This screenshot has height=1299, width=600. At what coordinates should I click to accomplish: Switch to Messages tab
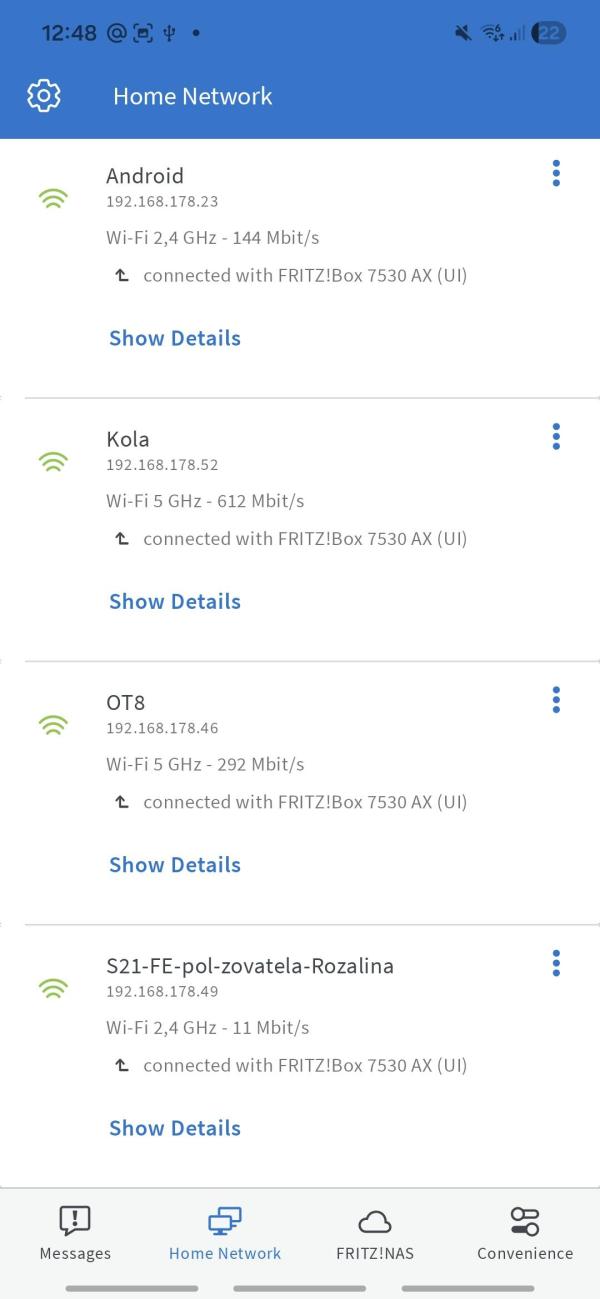tap(75, 1233)
